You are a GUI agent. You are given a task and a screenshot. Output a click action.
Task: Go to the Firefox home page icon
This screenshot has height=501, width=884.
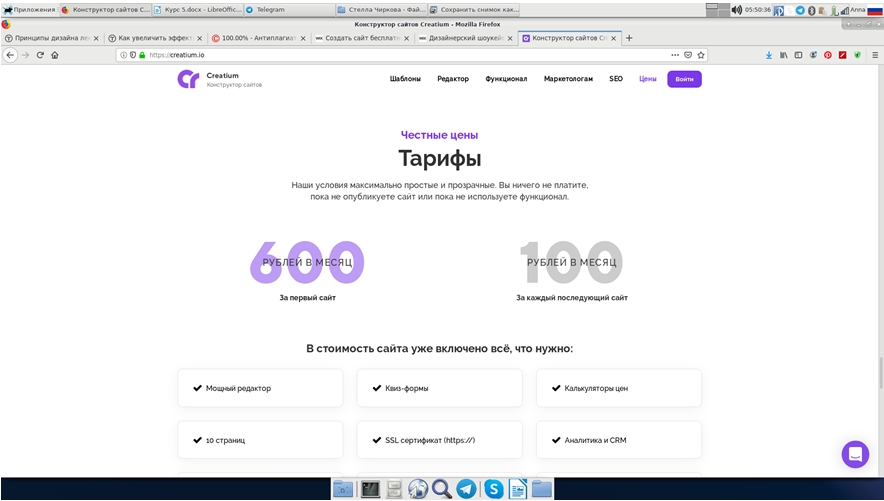tap(55, 55)
